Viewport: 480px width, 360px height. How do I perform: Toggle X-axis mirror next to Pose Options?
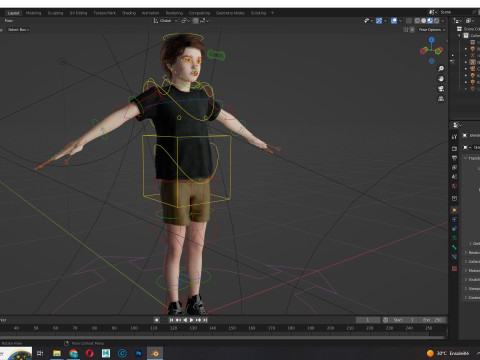click(412, 30)
